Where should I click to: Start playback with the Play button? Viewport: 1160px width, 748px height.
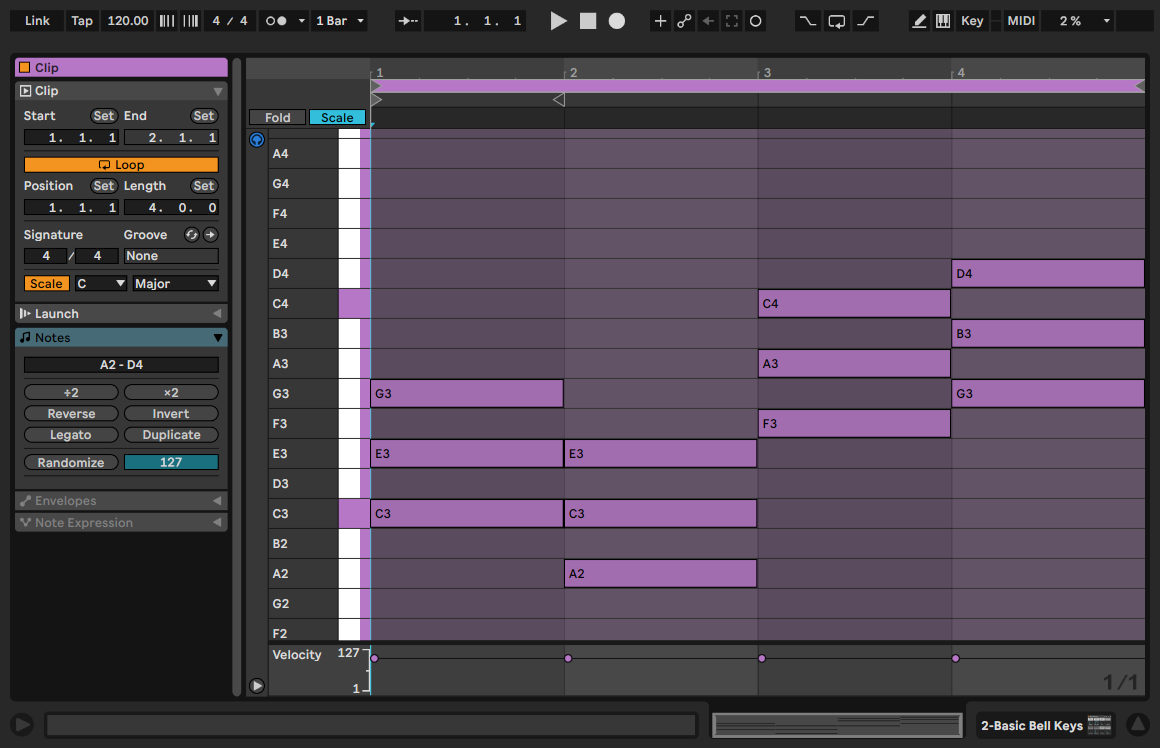click(x=558, y=21)
